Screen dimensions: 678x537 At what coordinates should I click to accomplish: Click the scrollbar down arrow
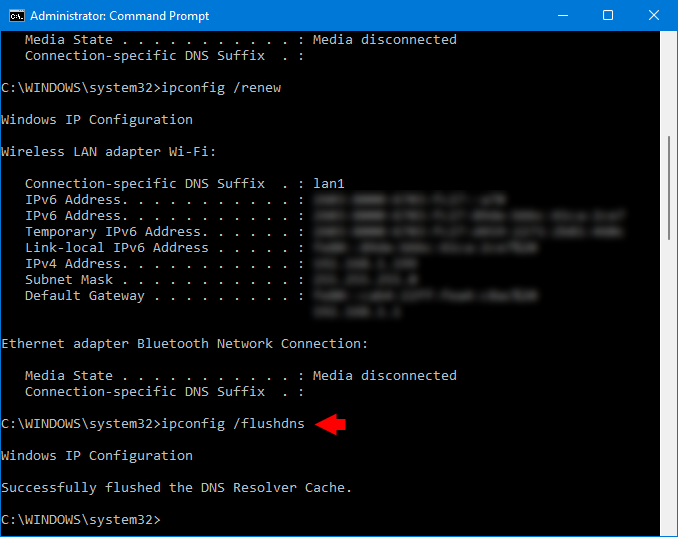coord(669,528)
